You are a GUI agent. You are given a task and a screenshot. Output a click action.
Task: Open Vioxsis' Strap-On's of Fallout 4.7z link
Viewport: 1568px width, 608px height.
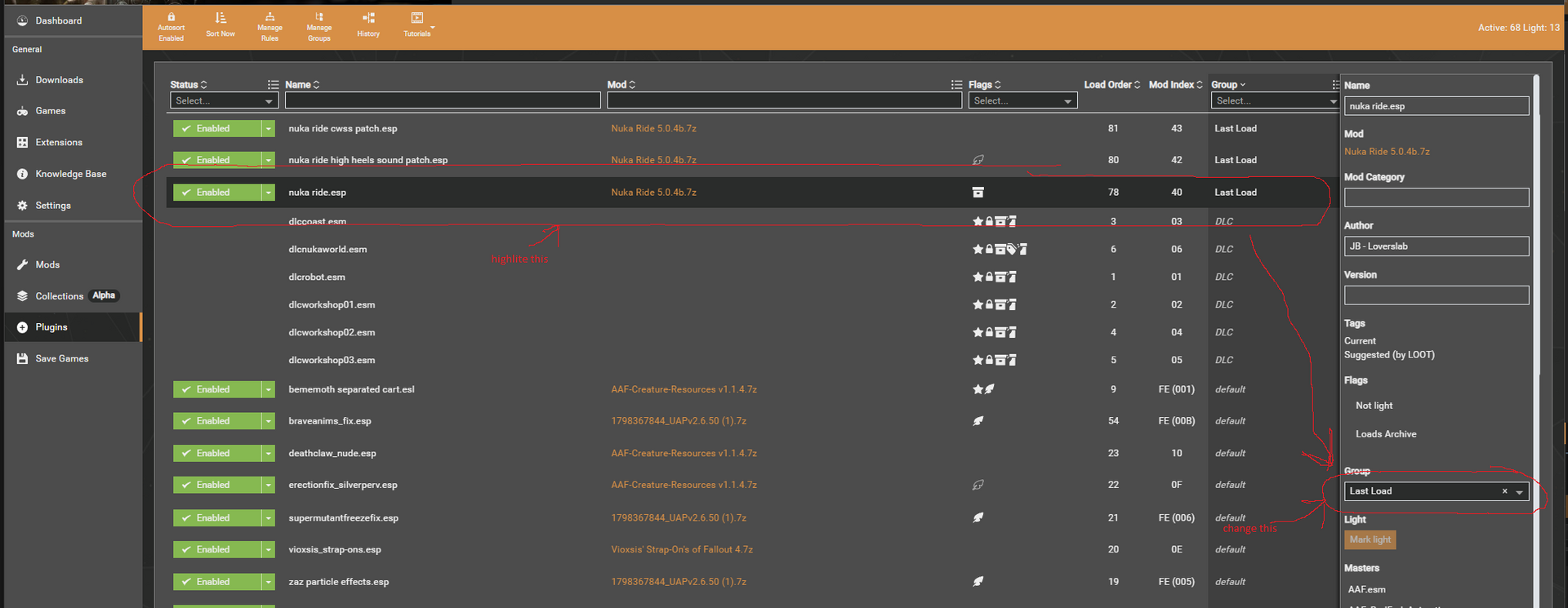682,549
